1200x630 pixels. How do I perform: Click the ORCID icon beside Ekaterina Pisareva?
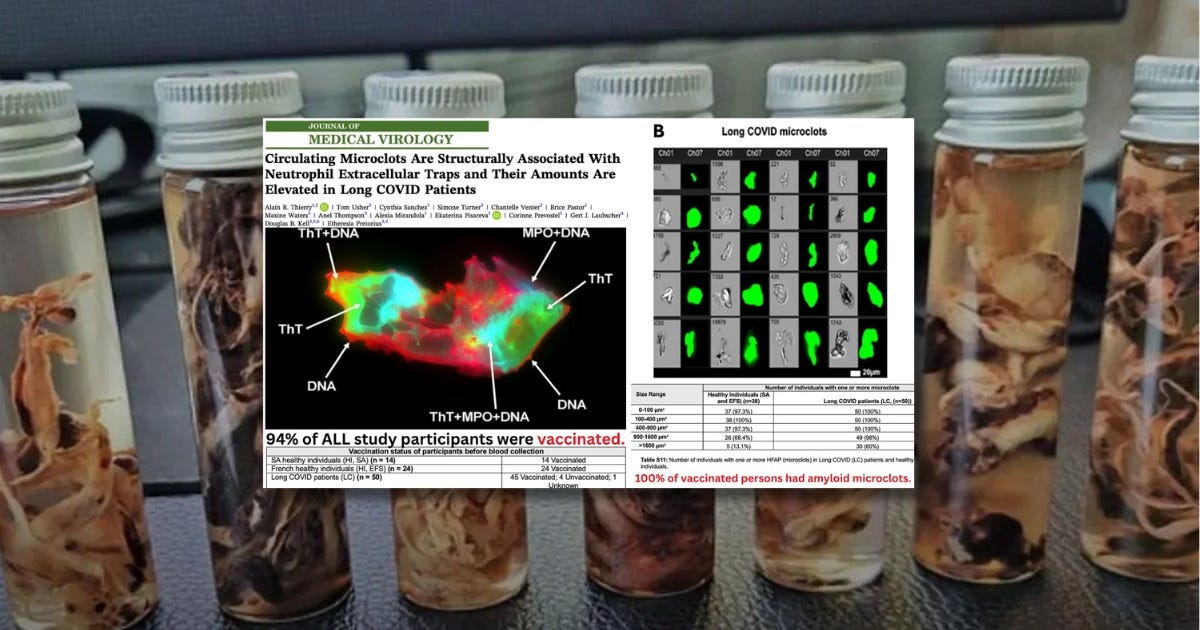pyautogui.click(x=497, y=215)
